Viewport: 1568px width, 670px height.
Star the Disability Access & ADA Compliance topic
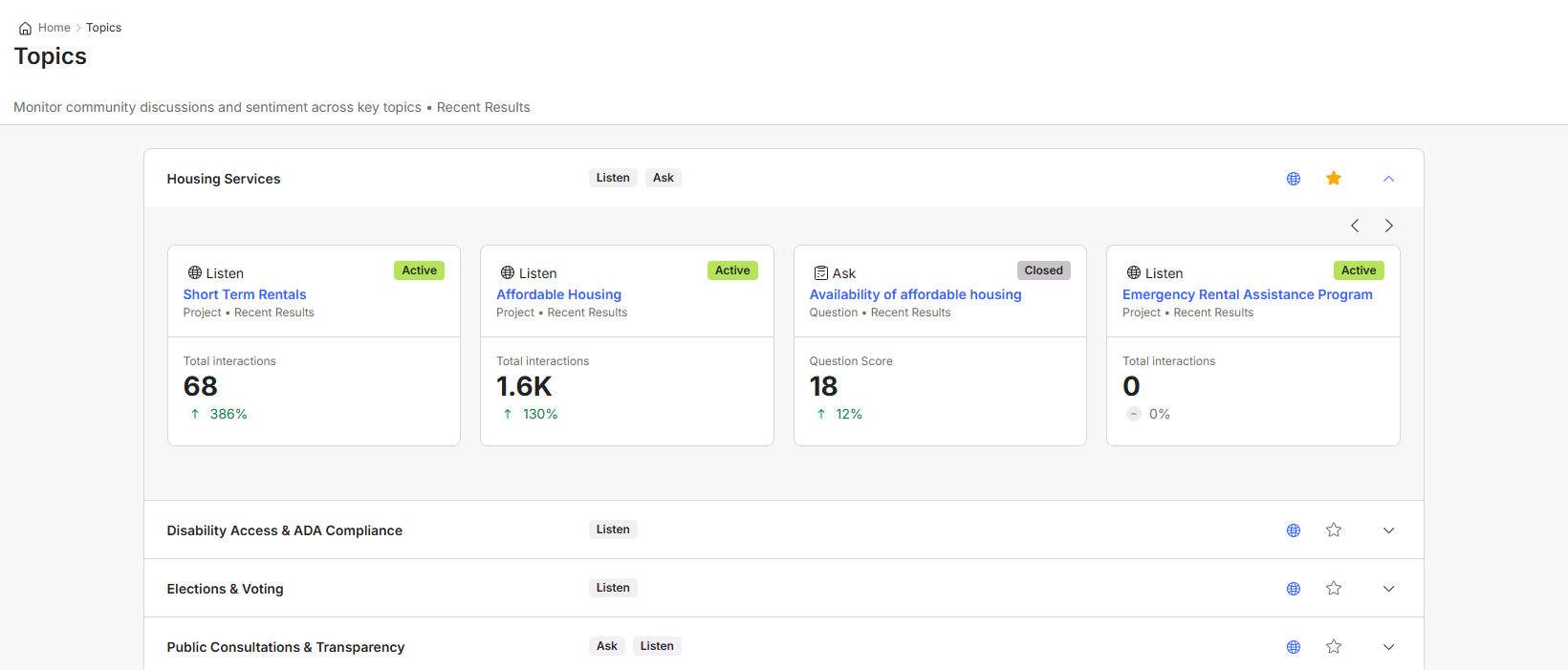[1334, 530]
